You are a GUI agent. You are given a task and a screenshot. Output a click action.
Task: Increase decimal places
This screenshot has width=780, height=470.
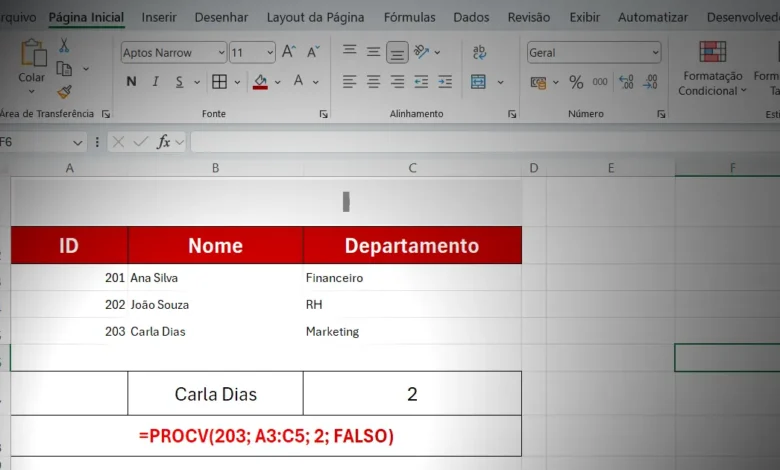626,82
